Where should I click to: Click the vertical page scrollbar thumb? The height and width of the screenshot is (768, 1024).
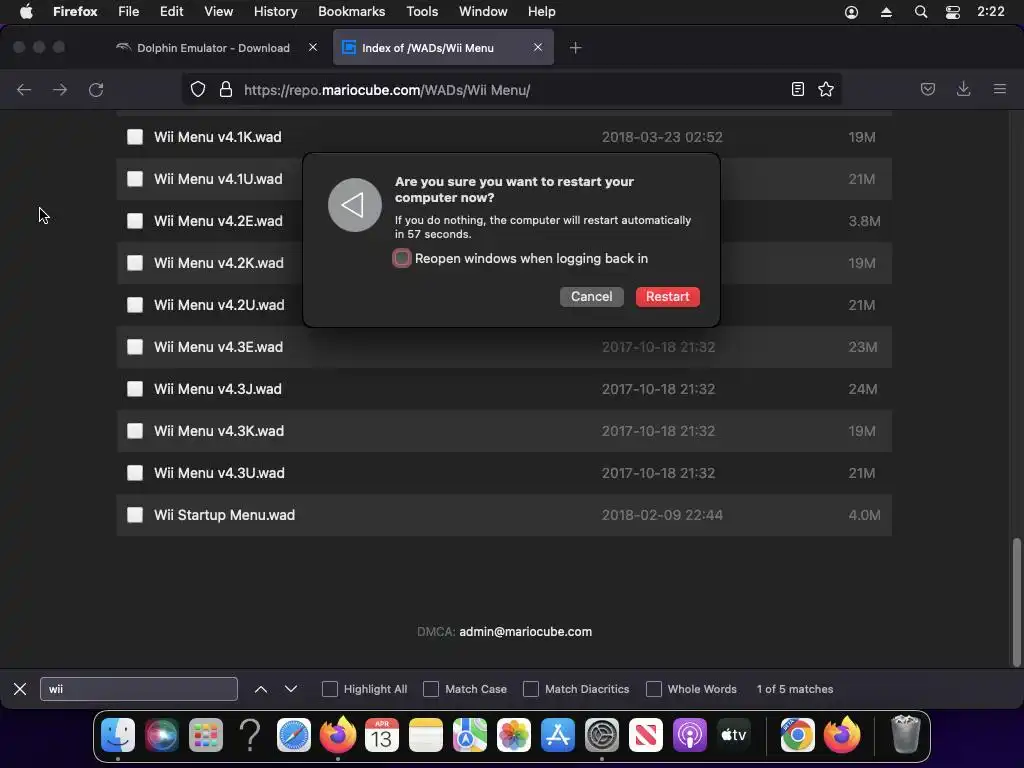pyautogui.click(x=1016, y=602)
